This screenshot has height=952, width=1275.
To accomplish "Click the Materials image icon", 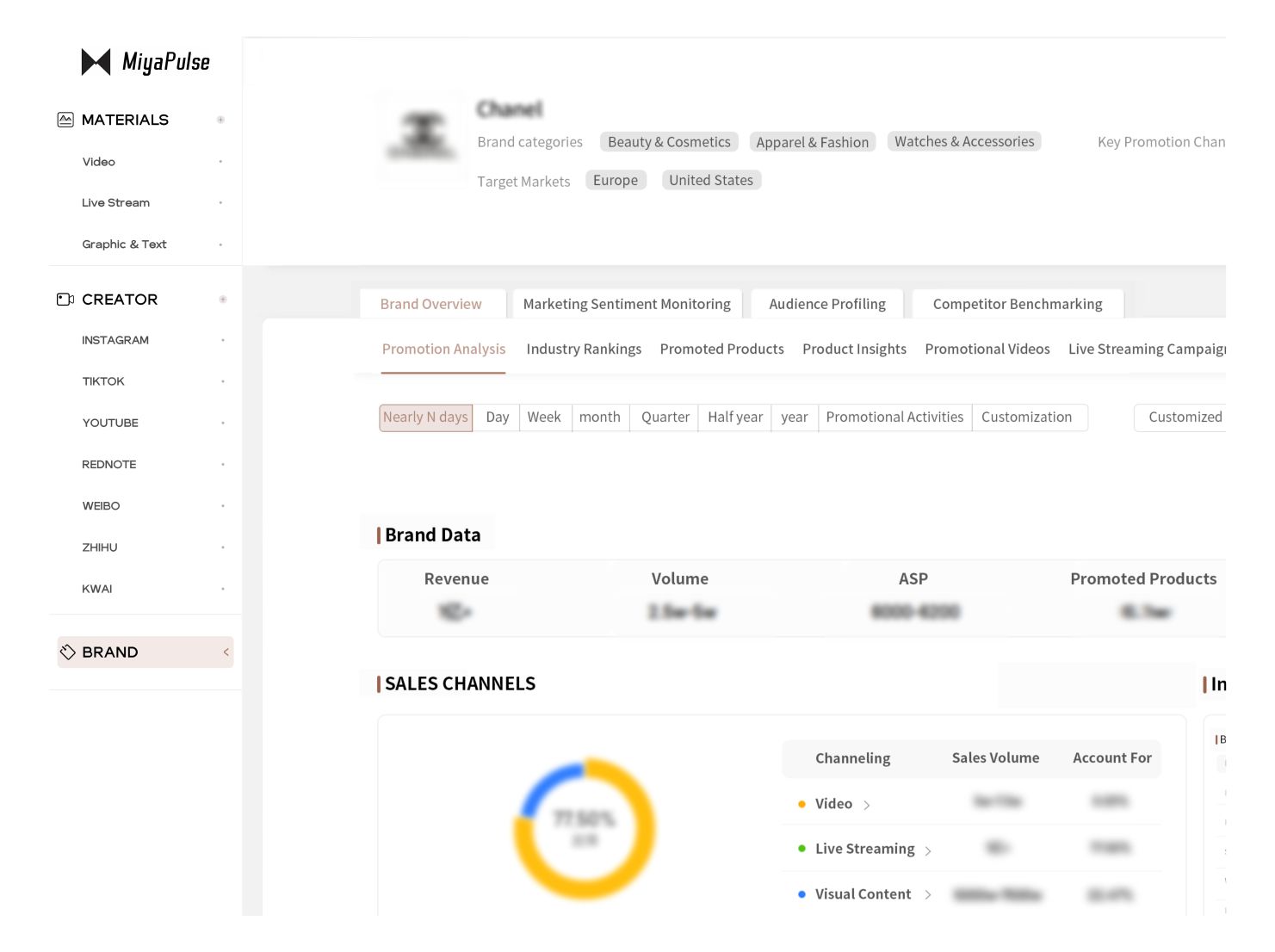I will (x=65, y=120).
